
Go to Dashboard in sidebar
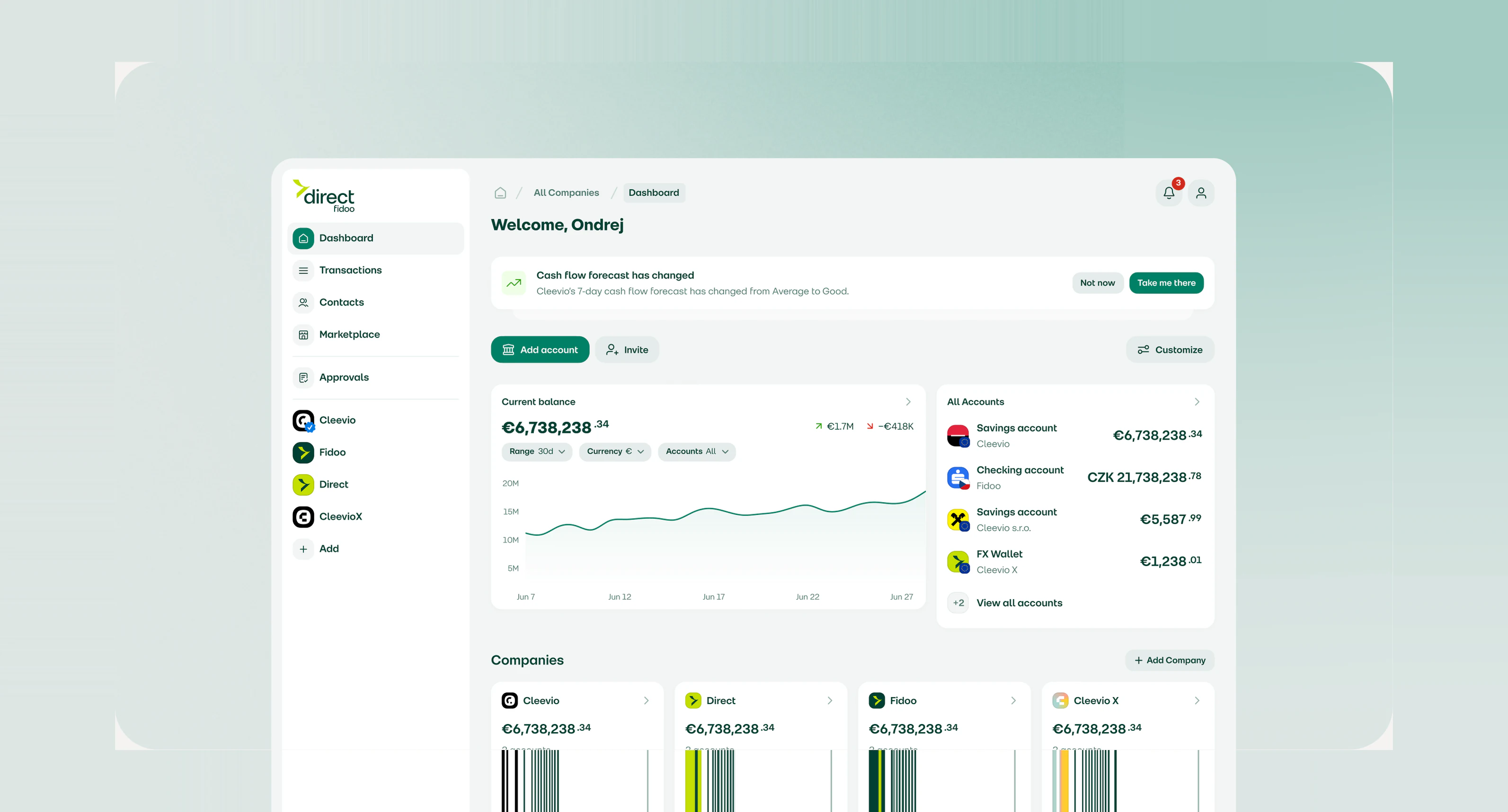[x=376, y=238]
